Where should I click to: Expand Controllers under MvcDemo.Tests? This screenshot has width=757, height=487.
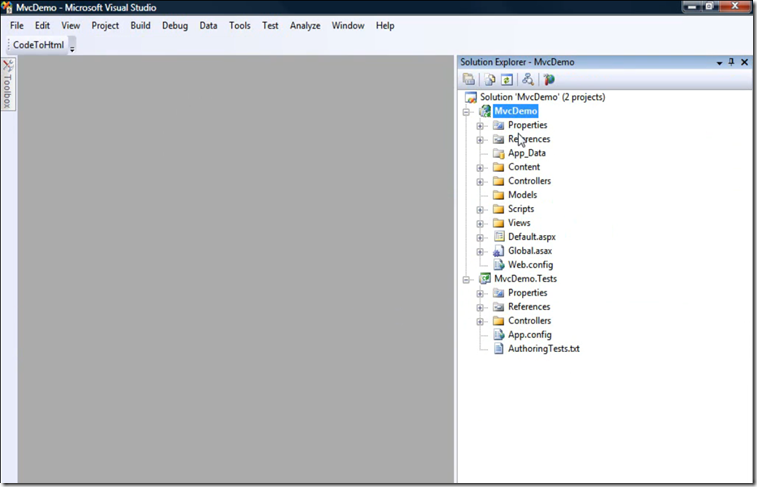pyautogui.click(x=480, y=322)
